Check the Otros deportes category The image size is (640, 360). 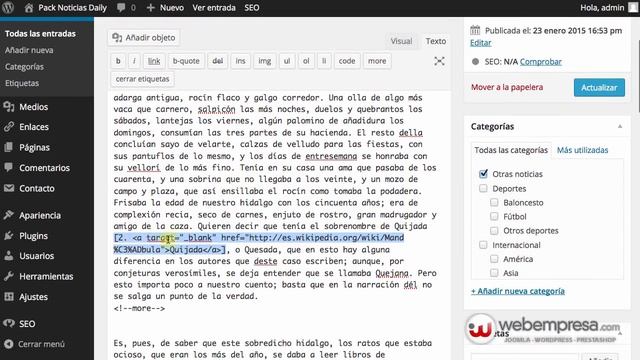494,231
